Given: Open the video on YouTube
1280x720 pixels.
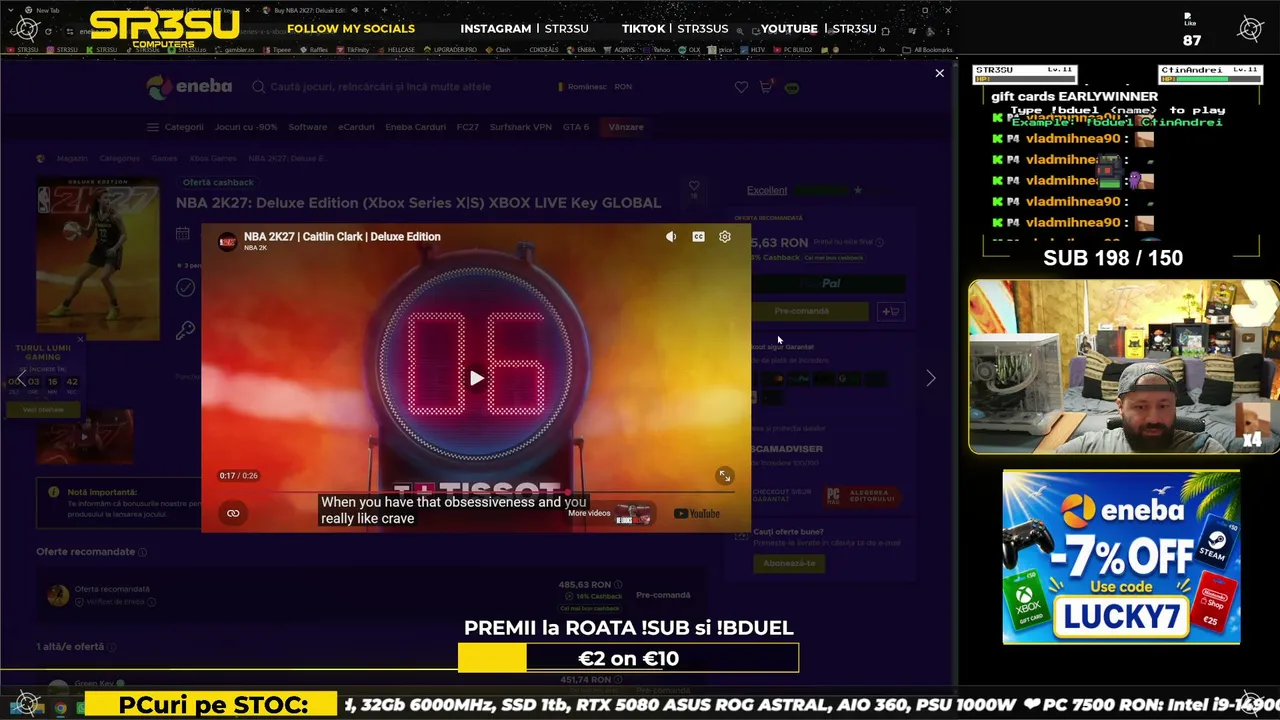Looking at the screenshot, I should tap(696, 514).
